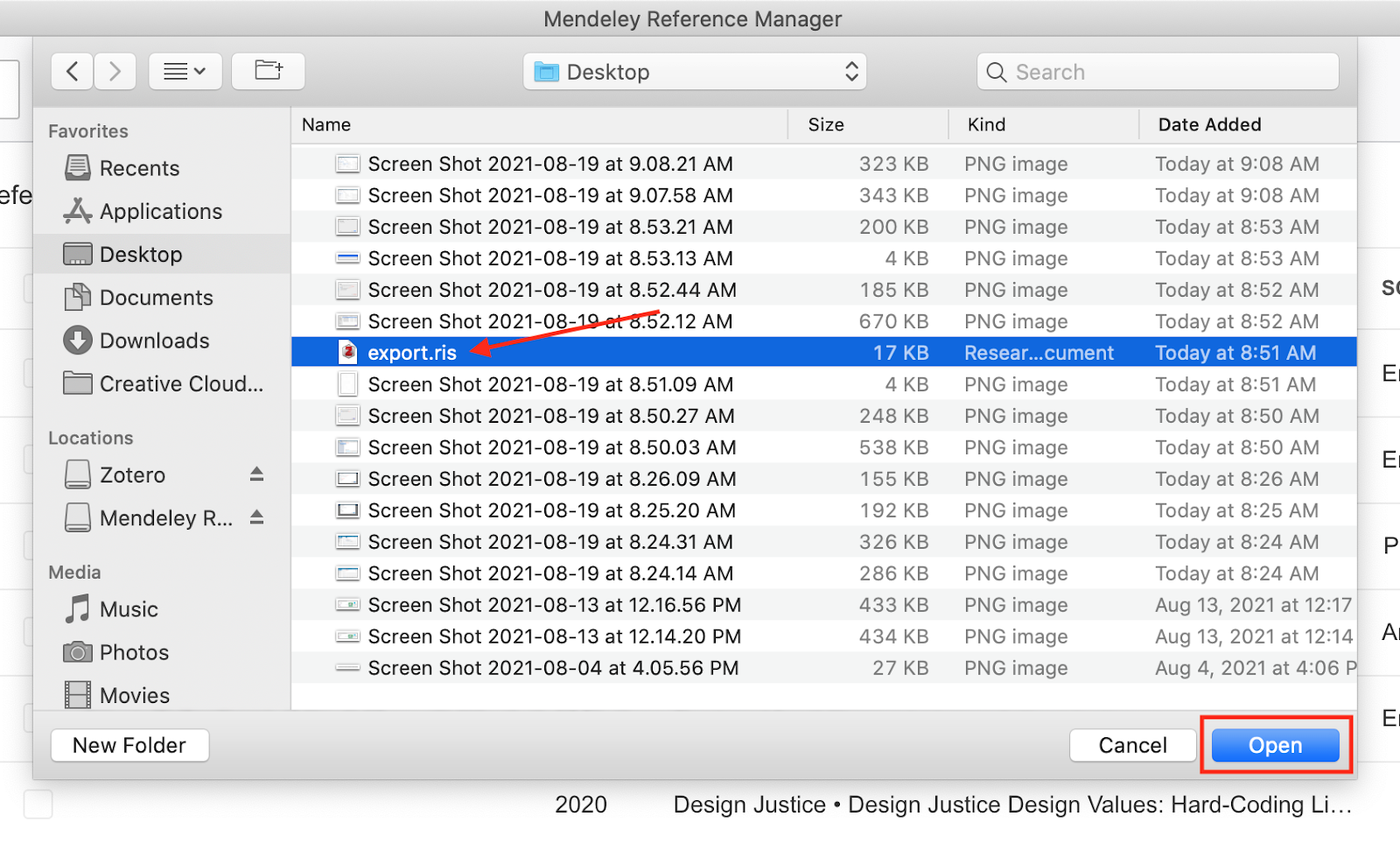Select Screen Shot 2021-08-19 at 9.08.21 AM
This screenshot has height=844, width=1400.
click(824, 164)
